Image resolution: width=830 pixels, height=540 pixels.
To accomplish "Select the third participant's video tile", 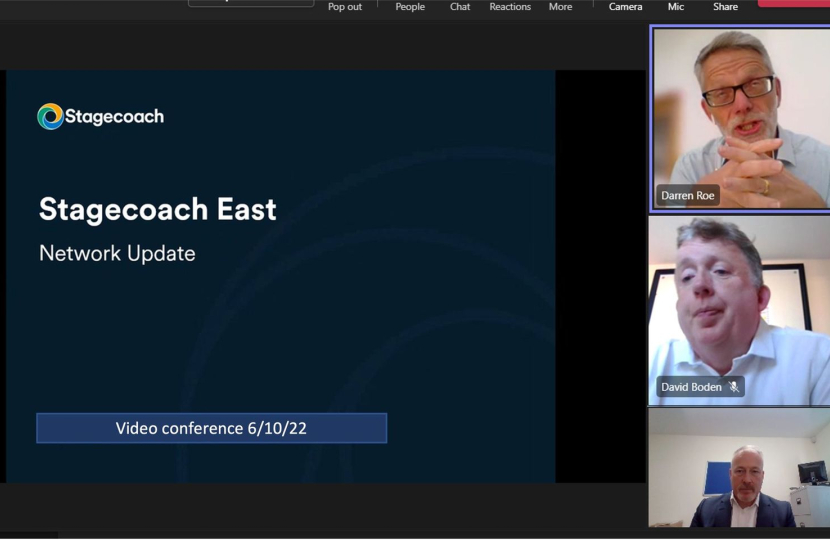I will point(739,467).
